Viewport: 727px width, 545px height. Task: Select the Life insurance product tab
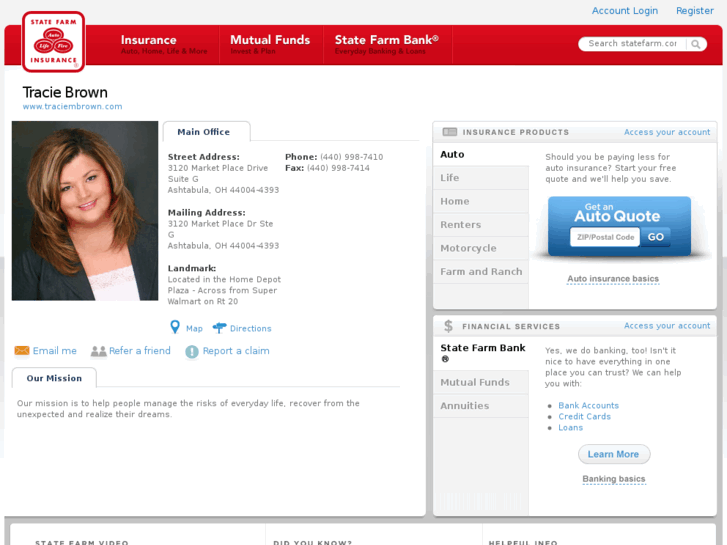tap(481, 178)
